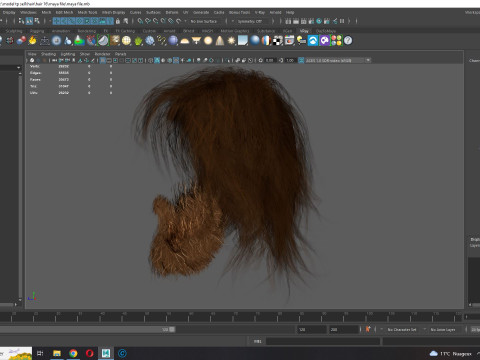Open the Curves menu
The image size is (480, 360).
click(x=135, y=12)
